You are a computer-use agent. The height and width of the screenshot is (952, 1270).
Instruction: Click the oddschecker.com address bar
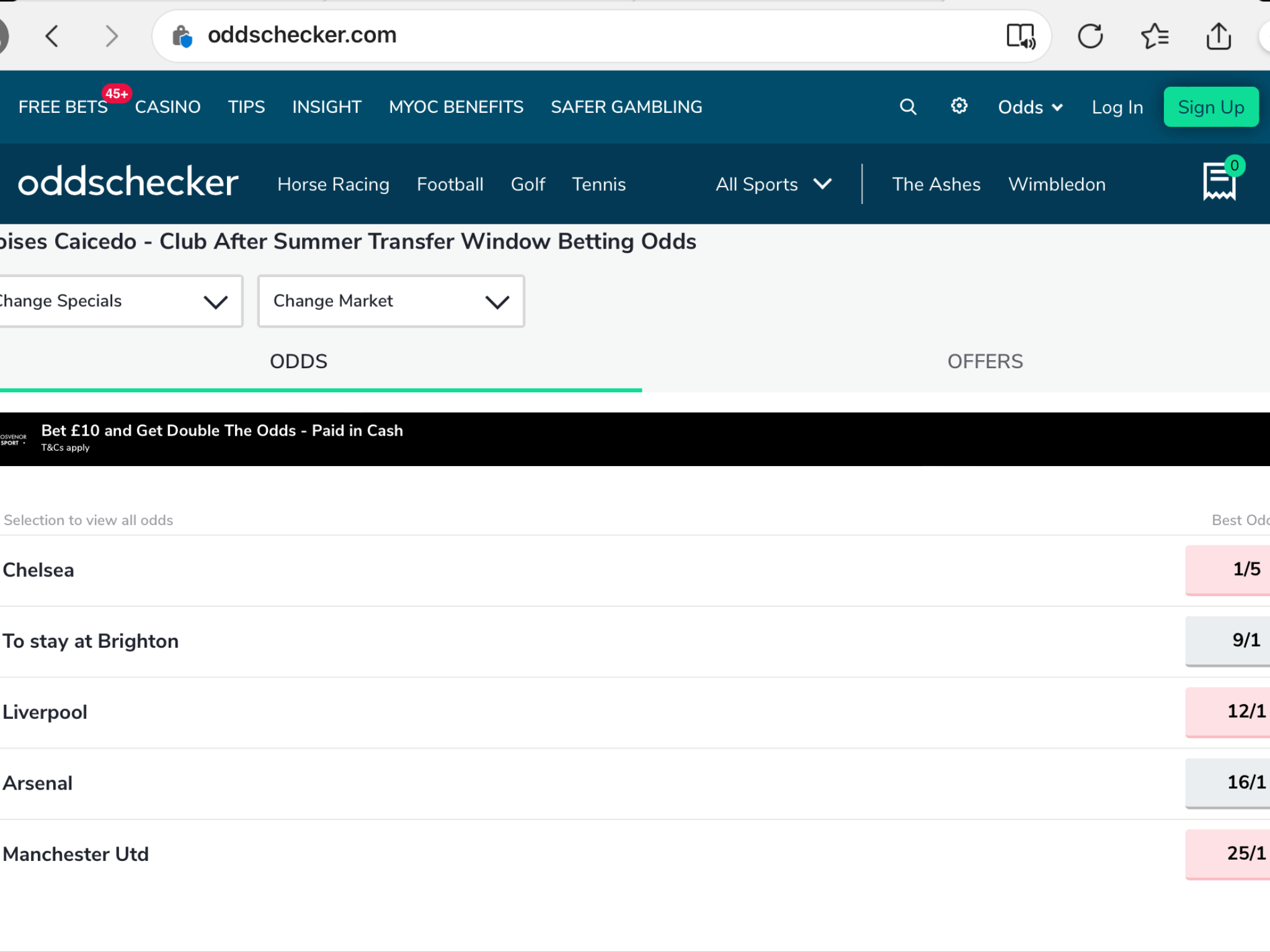(602, 36)
